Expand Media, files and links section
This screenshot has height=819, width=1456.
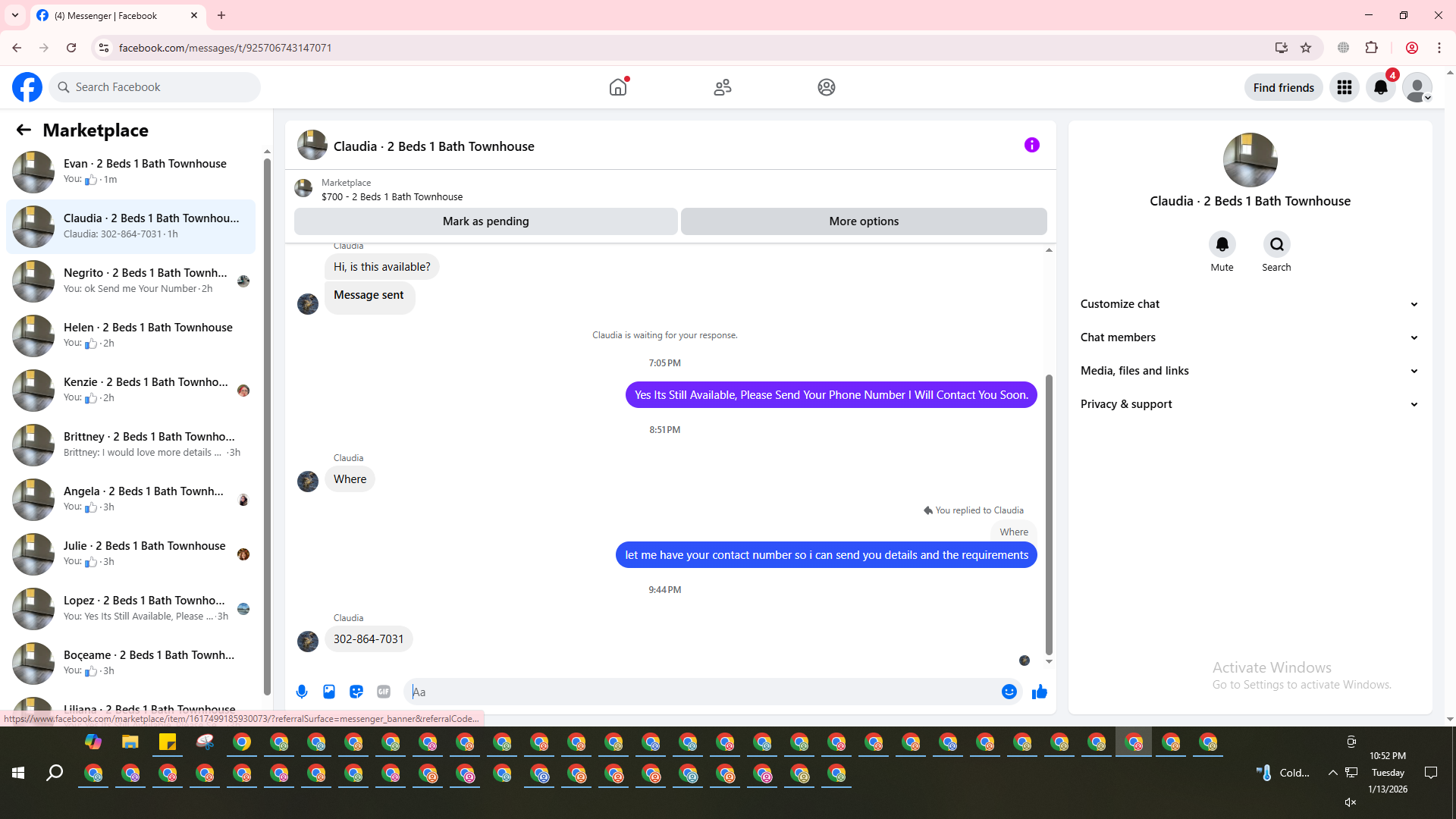1249,371
